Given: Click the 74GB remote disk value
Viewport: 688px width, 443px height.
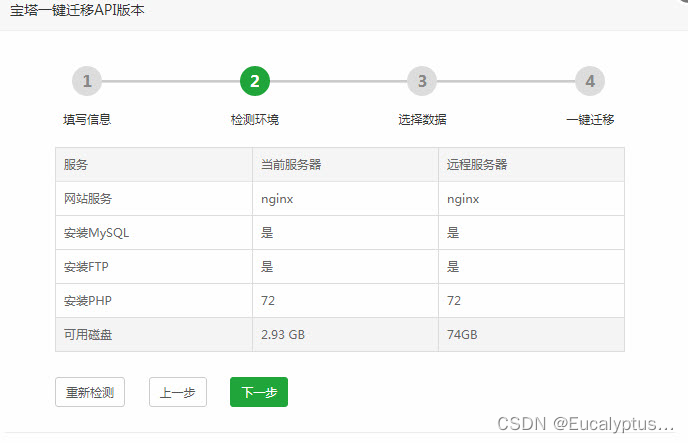Looking at the screenshot, I should (463, 335).
